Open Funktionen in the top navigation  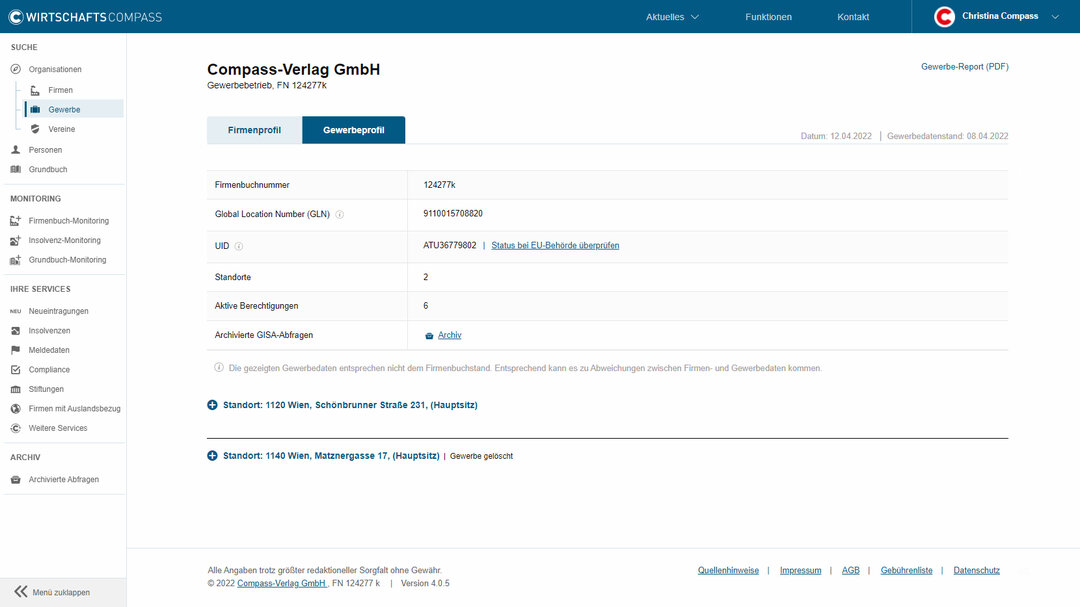pos(768,17)
